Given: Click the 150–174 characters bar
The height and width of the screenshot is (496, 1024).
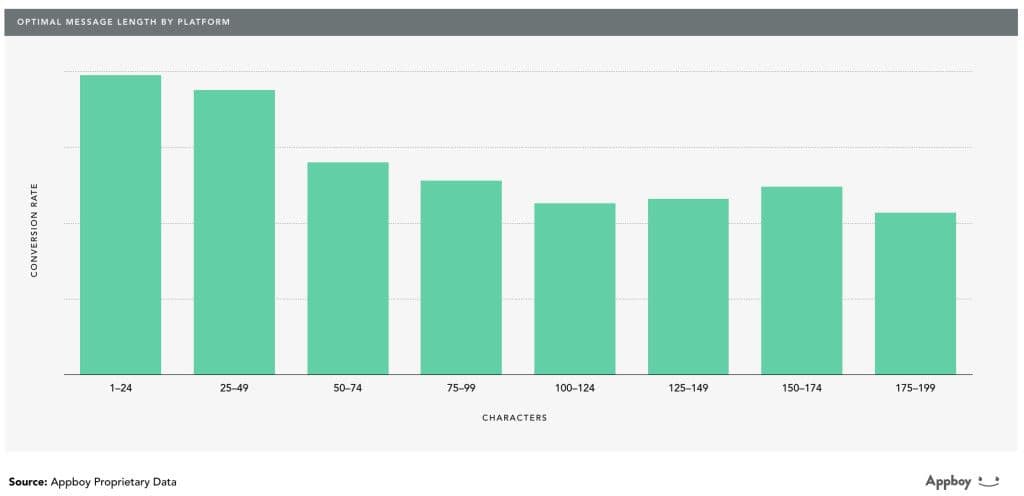Looking at the screenshot, I should click(x=801, y=280).
